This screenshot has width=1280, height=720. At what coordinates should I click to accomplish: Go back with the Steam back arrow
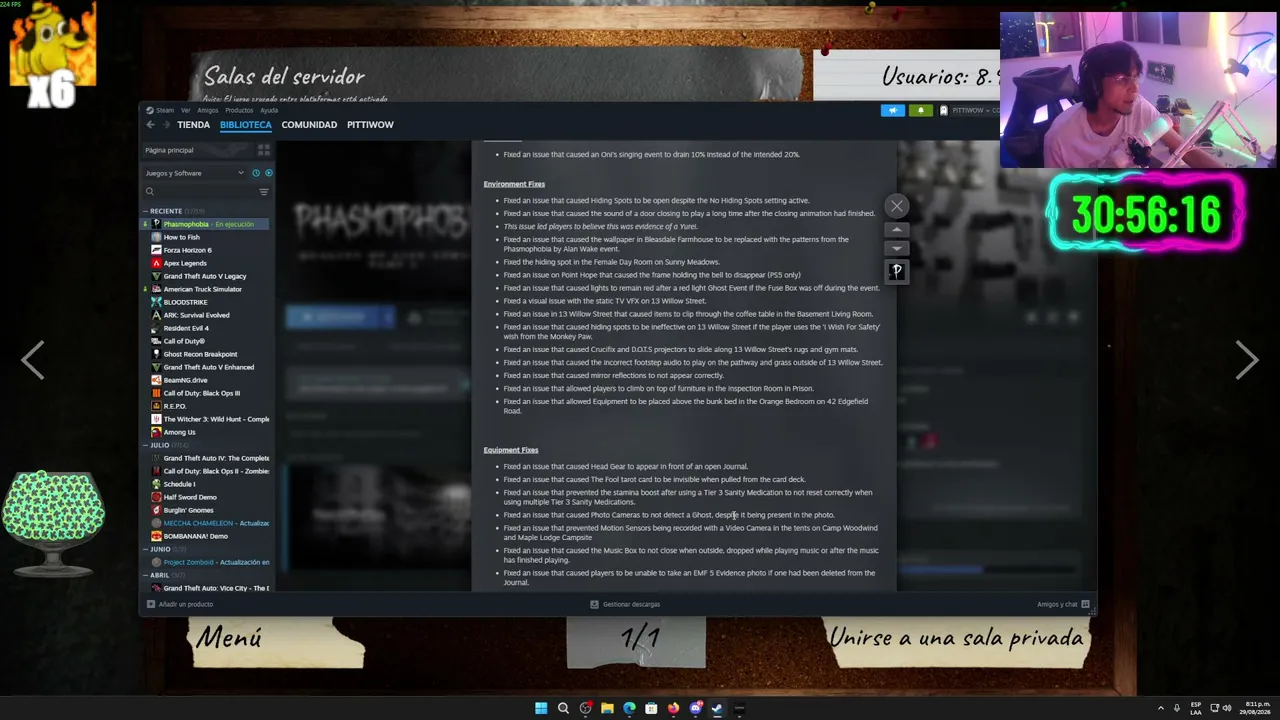click(150, 125)
